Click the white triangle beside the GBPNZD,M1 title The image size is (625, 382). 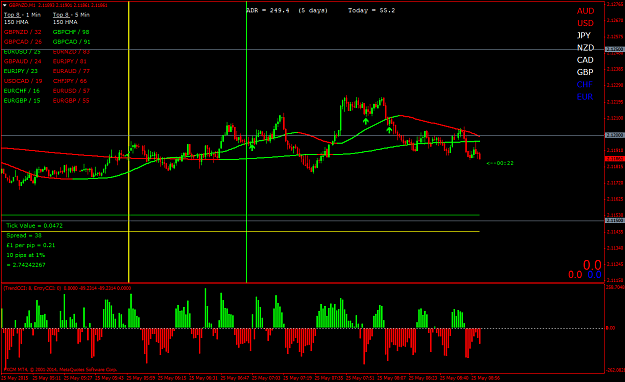[5, 5]
